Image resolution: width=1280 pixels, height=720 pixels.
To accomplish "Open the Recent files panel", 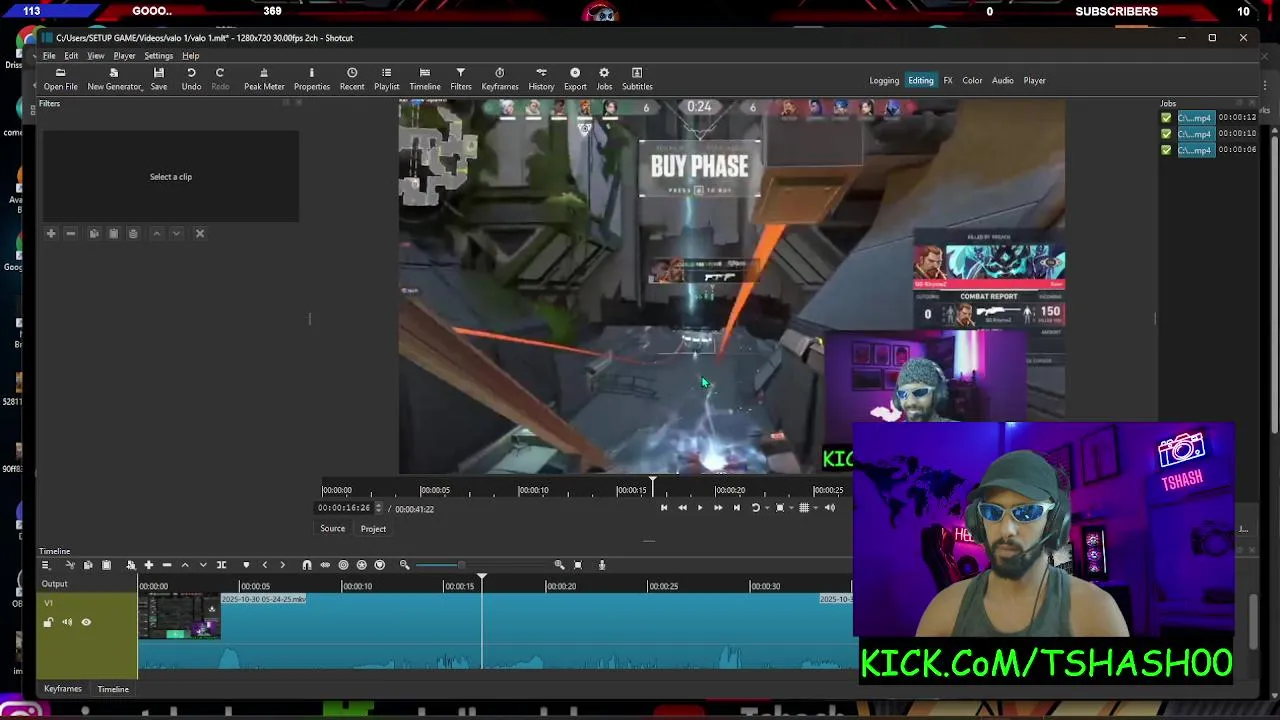I will [x=352, y=79].
